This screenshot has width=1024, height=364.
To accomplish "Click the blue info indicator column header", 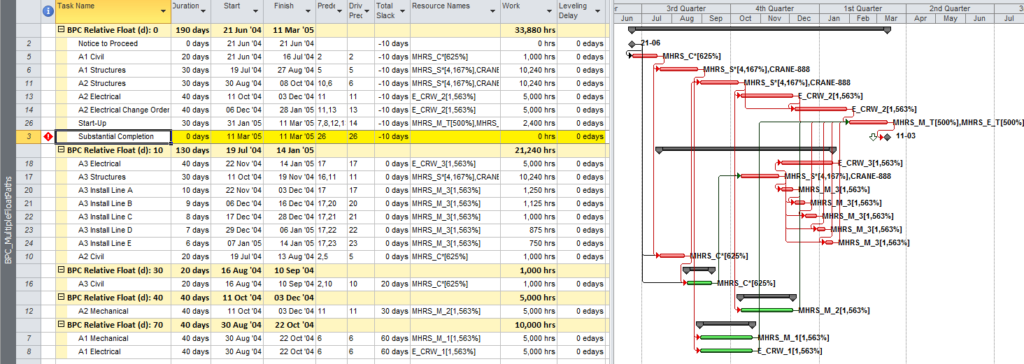I will pyautogui.click(x=48, y=10).
